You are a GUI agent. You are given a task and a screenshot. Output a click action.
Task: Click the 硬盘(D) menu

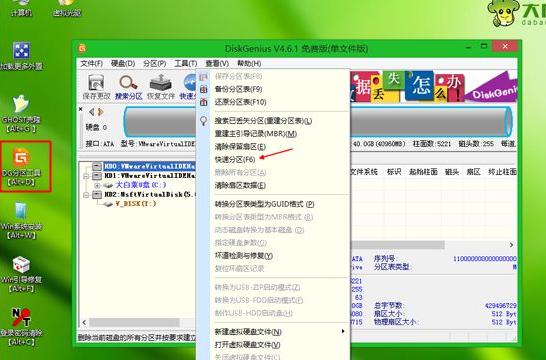123,63
